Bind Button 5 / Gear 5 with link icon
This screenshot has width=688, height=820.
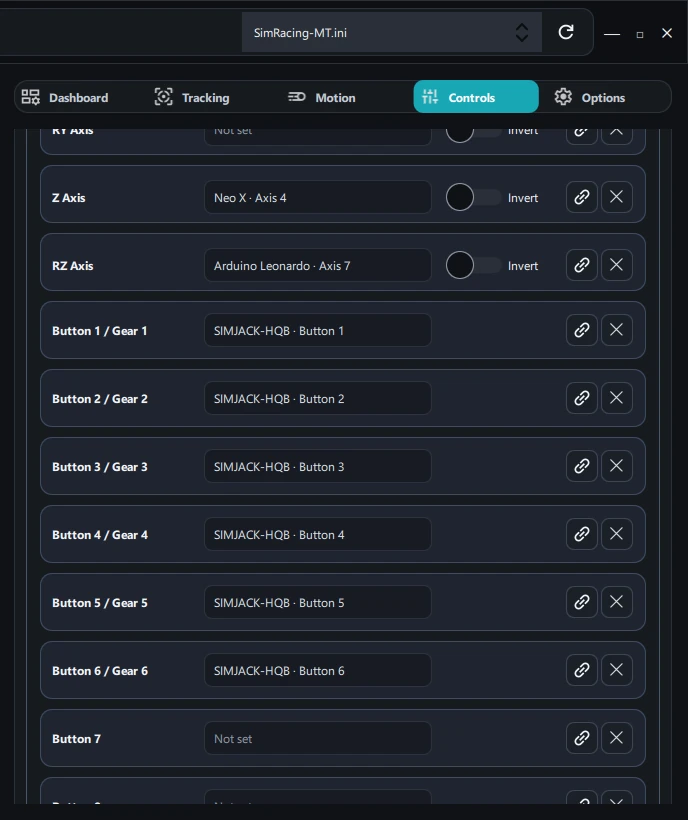pyautogui.click(x=582, y=602)
